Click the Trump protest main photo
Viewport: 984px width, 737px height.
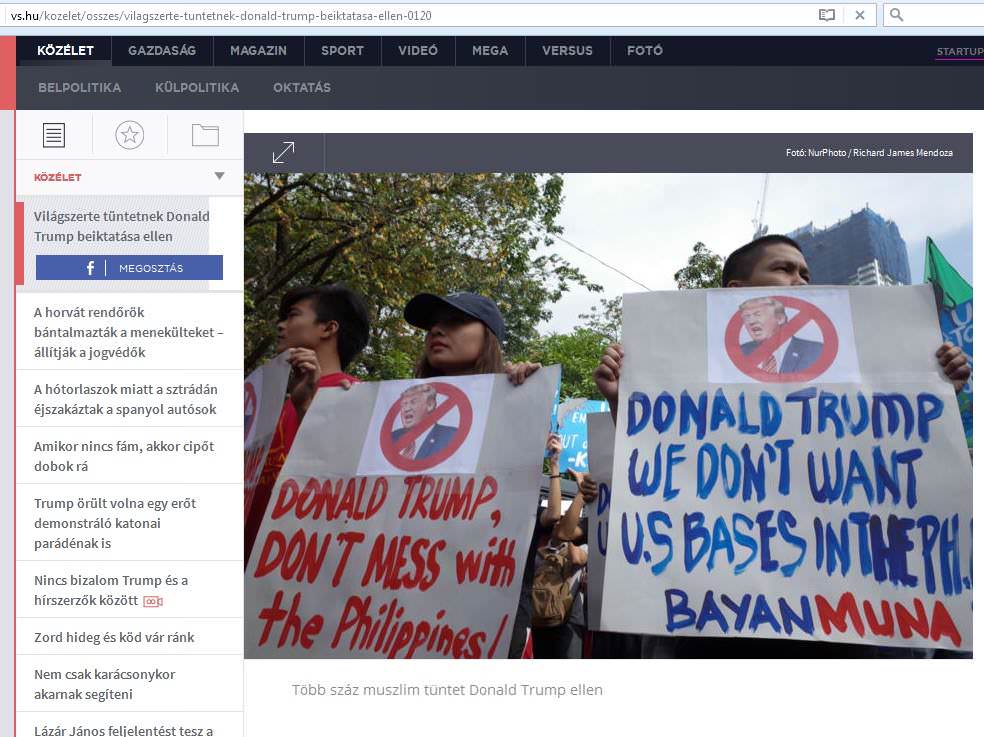coord(608,416)
